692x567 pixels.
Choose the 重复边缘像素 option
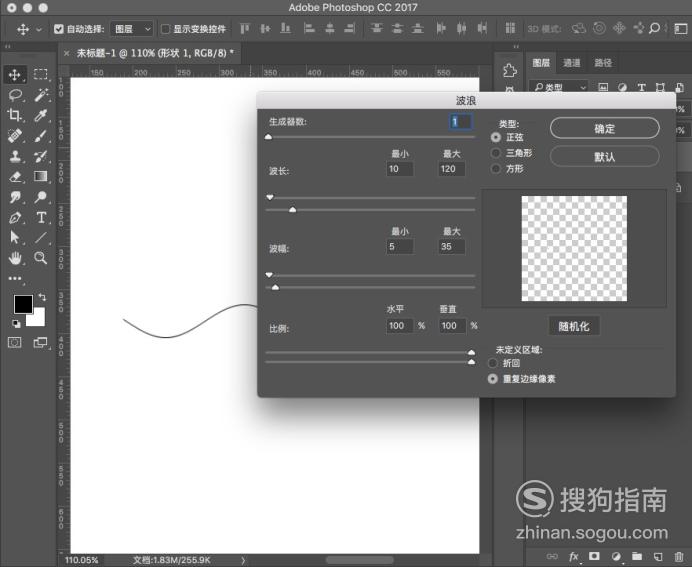[x=493, y=379]
